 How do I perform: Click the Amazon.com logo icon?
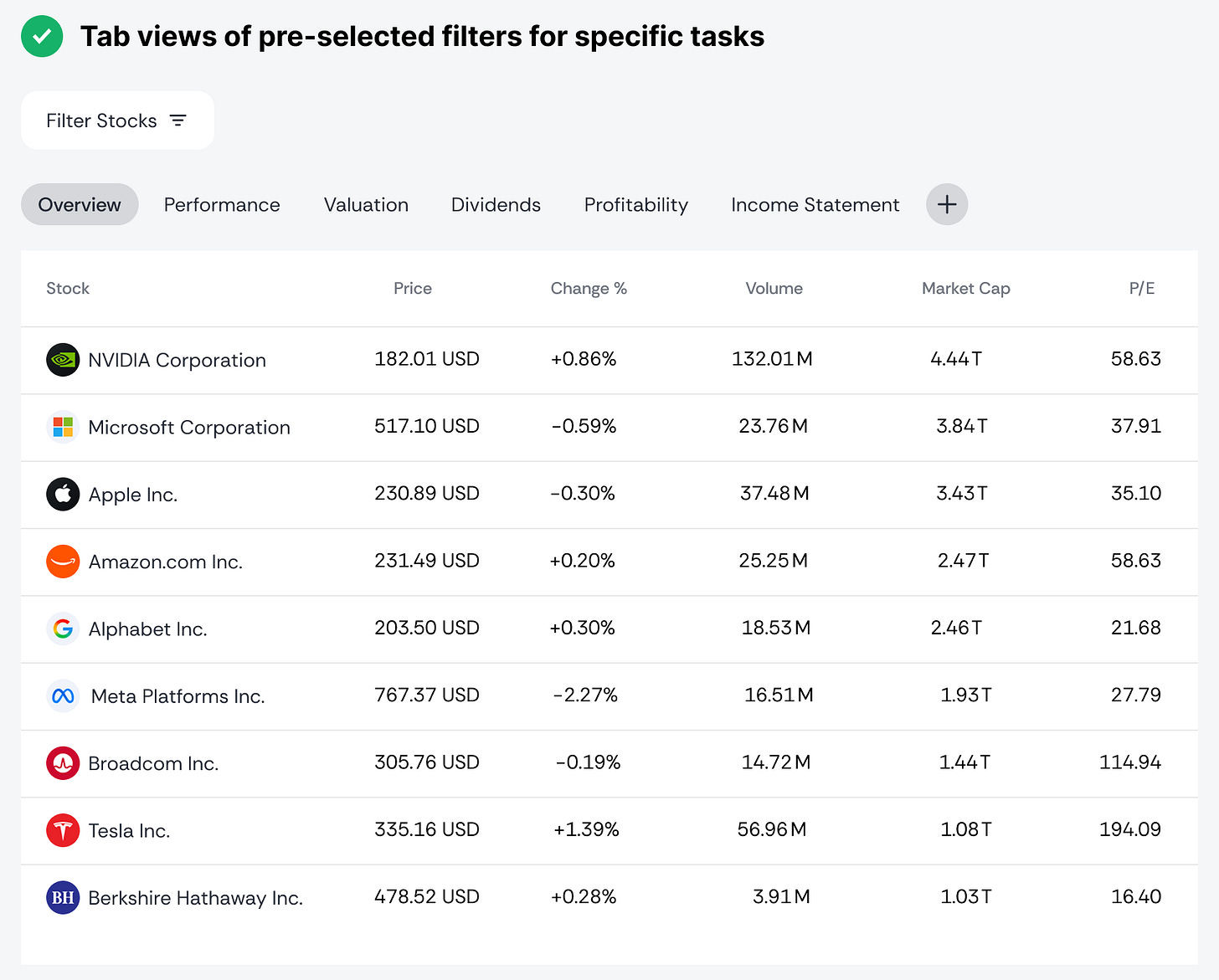point(63,562)
